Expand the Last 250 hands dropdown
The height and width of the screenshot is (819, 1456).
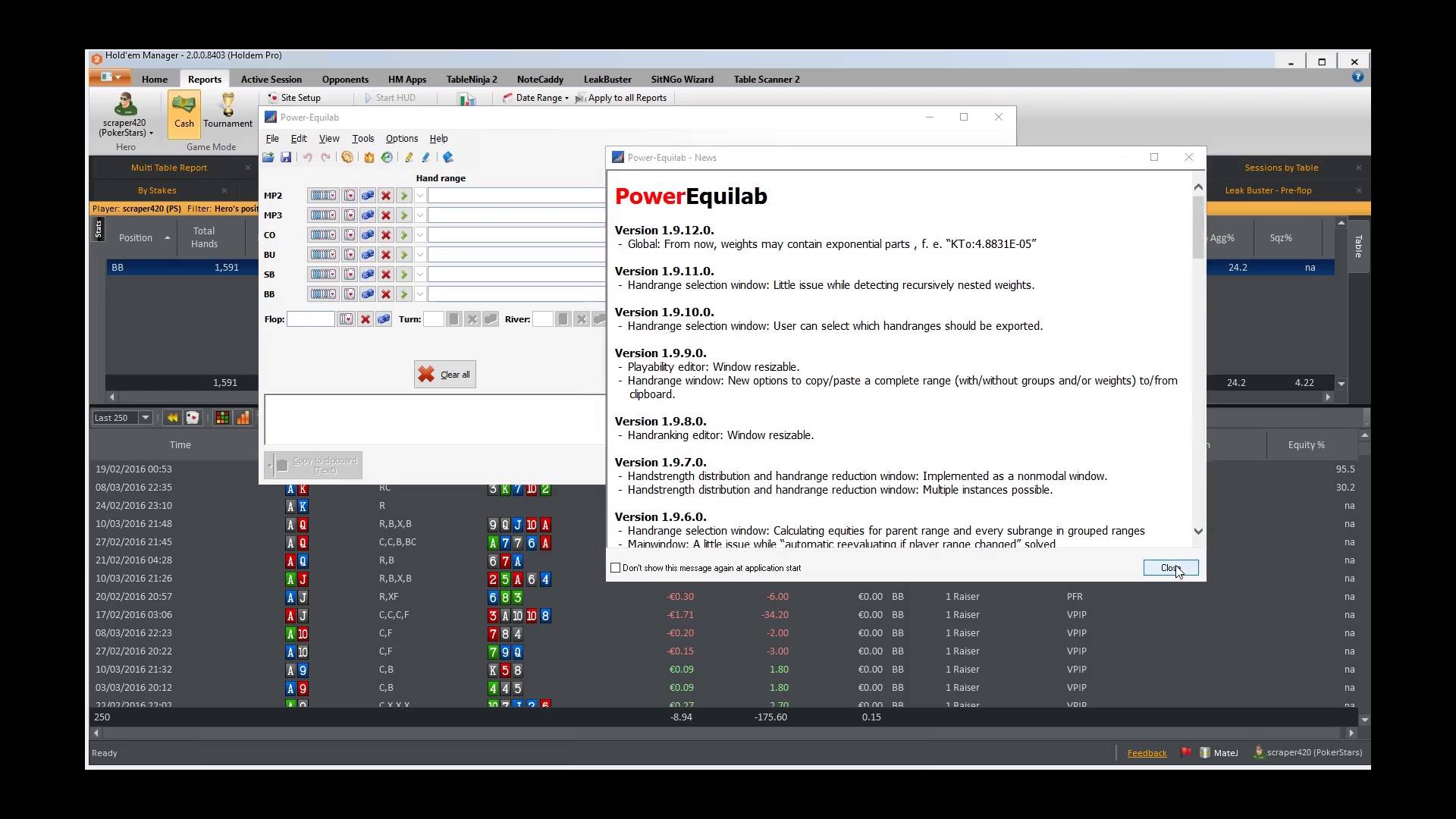click(x=144, y=418)
